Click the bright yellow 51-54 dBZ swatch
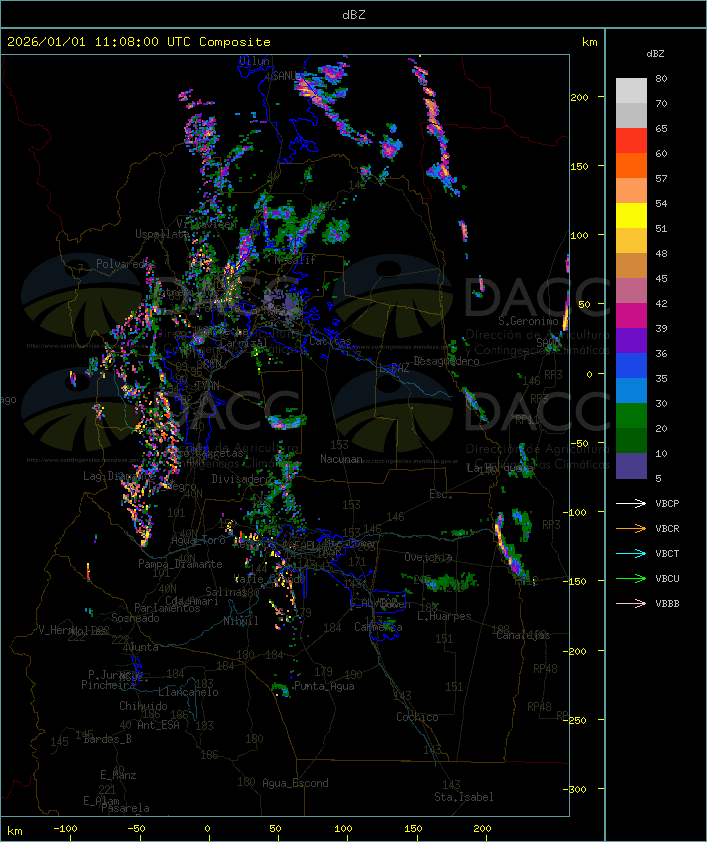The width and height of the screenshot is (707, 842). click(x=631, y=216)
